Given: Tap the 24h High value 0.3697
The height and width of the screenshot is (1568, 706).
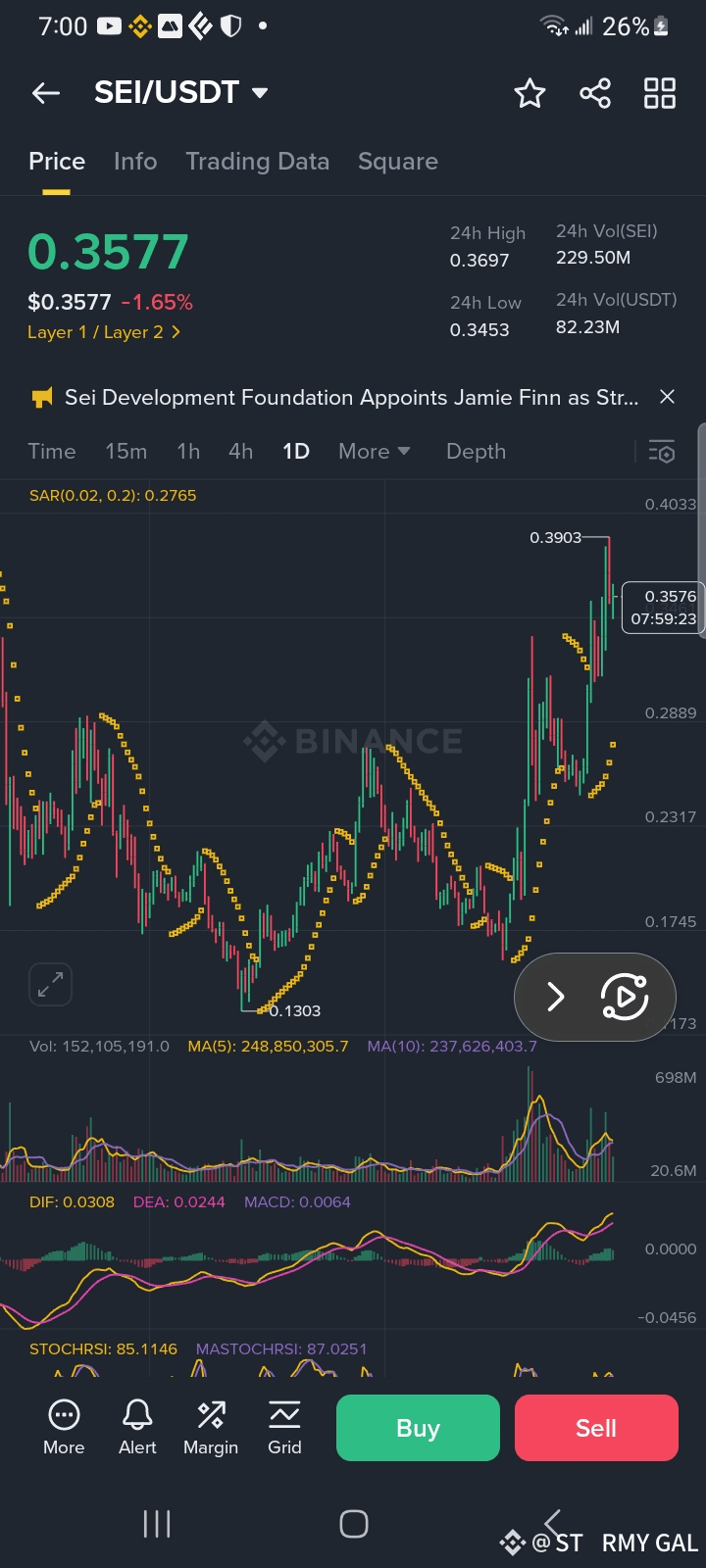Looking at the screenshot, I should (479, 261).
